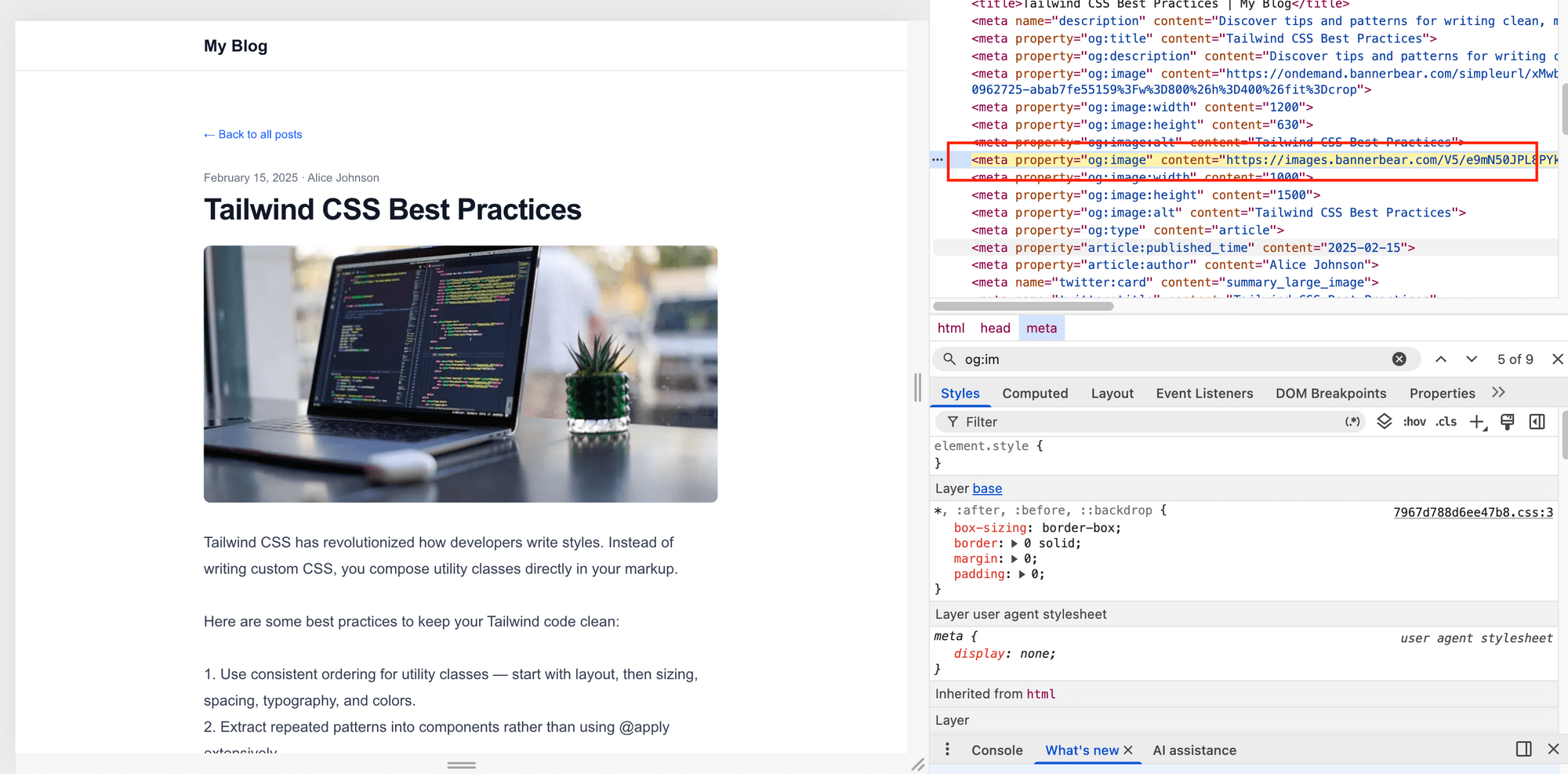Click the search input containing og:im
Screen dimensions: 1568x774
(1174, 359)
